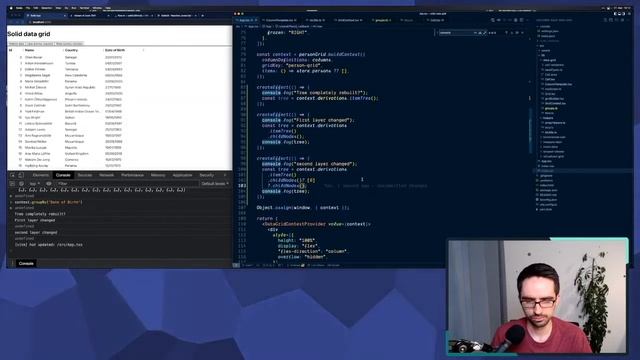Click context.groupBy('Date of Birth') console entry
640x360 pixels.
tap(49, 202)
